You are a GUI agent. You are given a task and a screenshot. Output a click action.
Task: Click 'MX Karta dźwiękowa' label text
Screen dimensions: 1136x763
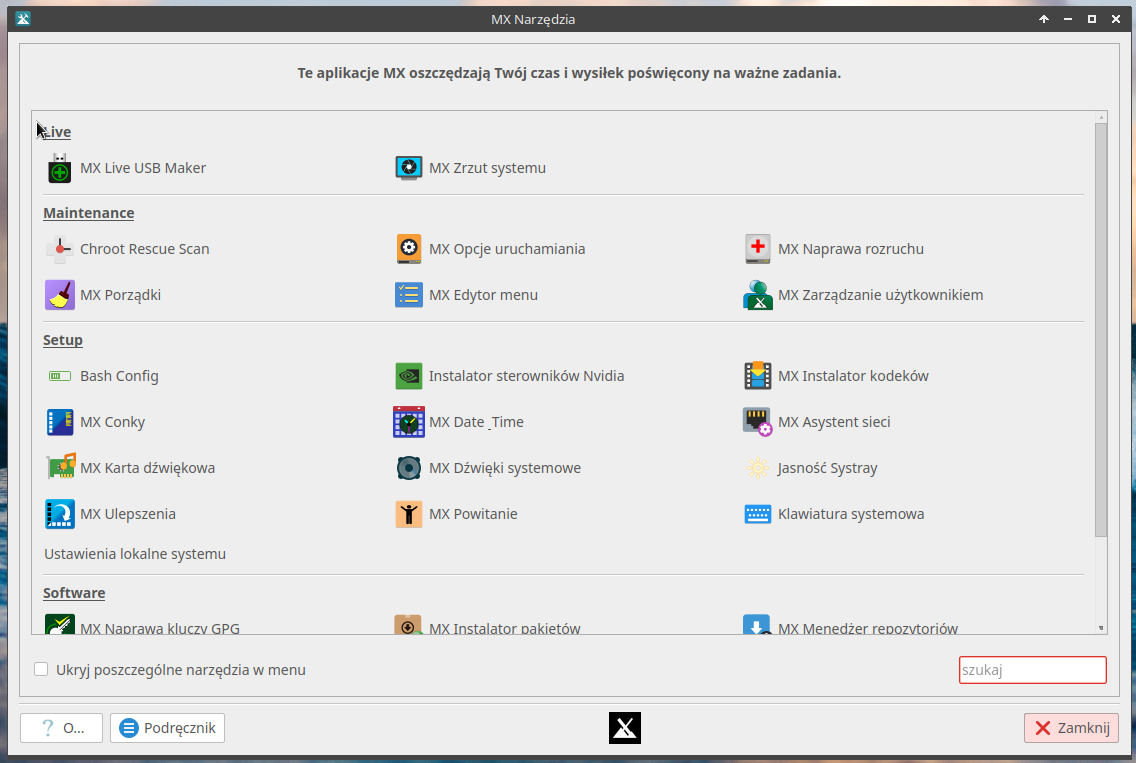[148, 468]
